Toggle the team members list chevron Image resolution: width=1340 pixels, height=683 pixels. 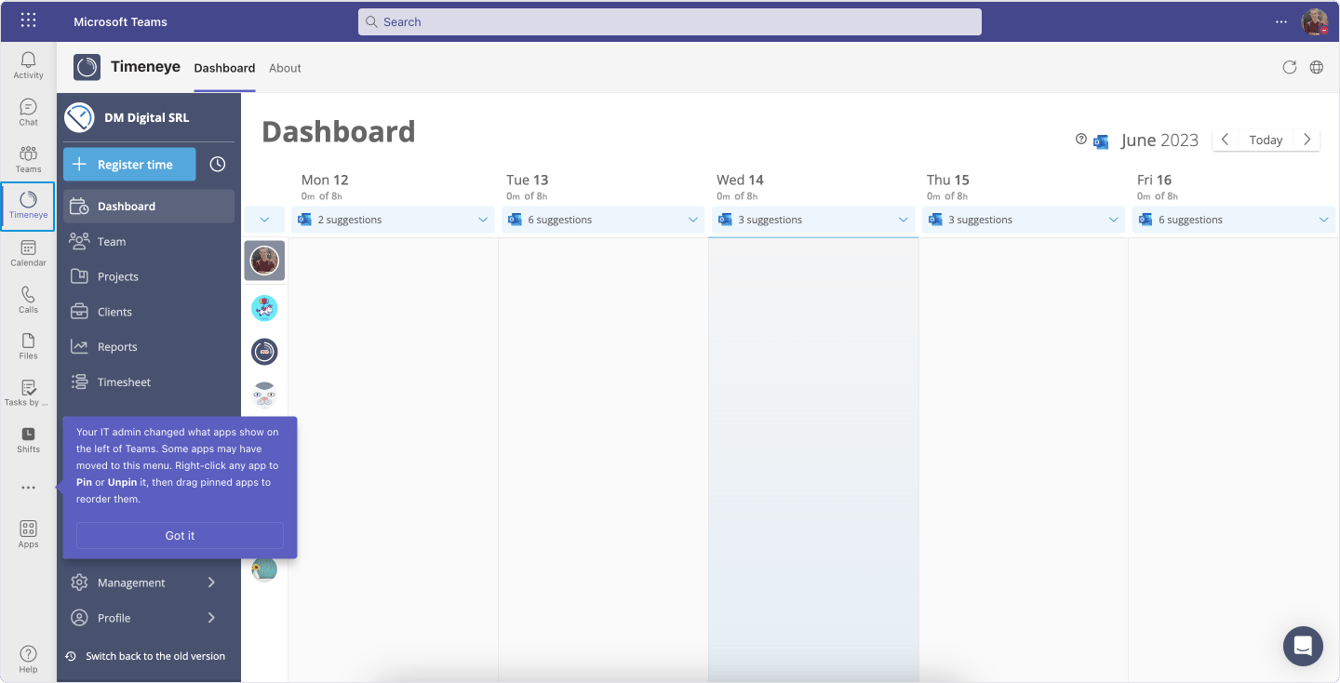click(x=264, y=219)
